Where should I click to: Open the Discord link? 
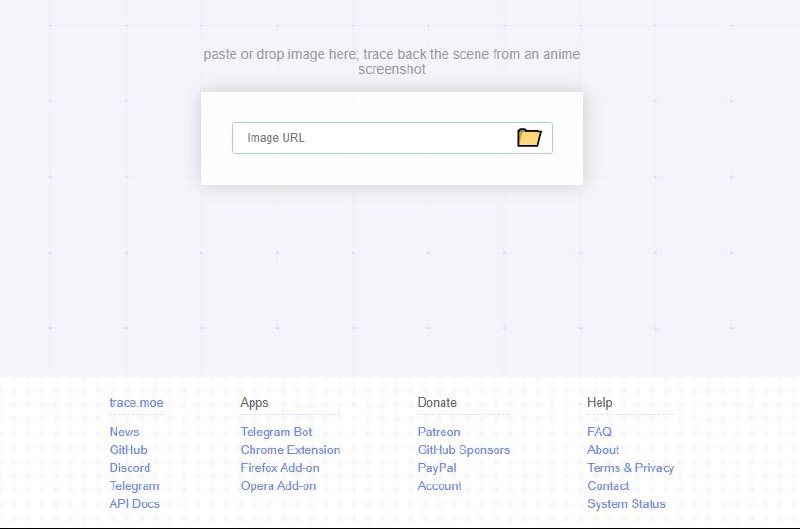point(130,468)
